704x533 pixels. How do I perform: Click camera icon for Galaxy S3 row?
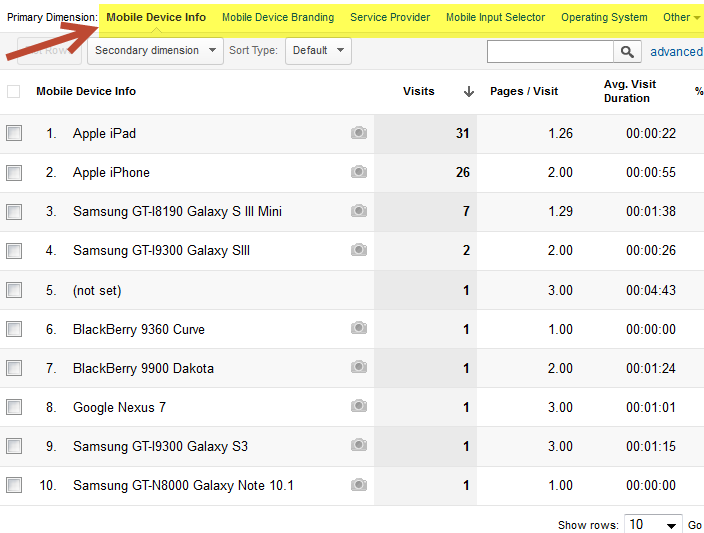359,445
